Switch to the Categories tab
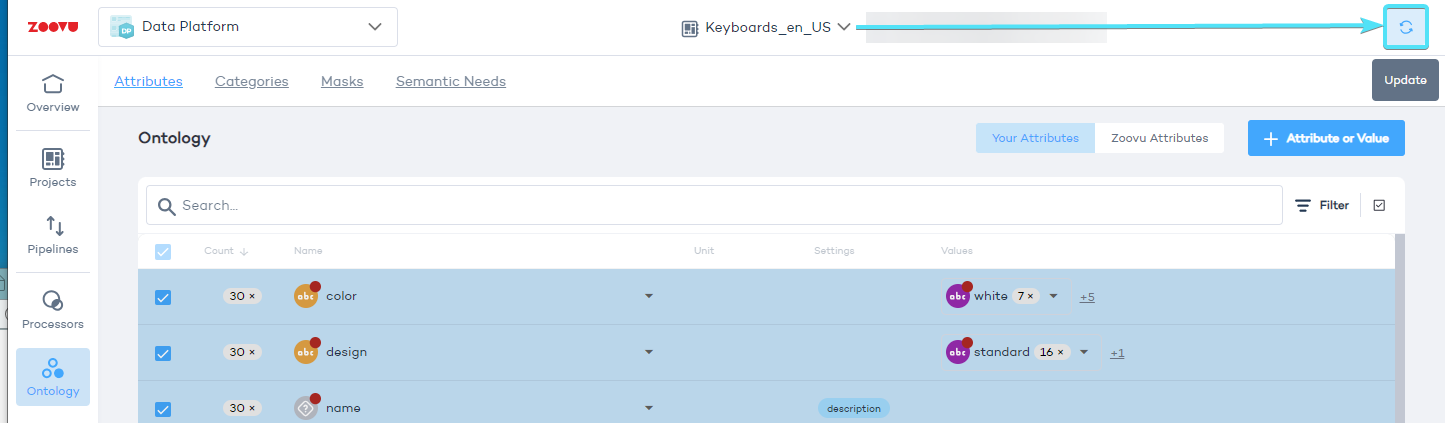The image size is (1445, 423). click(x=251, y=81)
